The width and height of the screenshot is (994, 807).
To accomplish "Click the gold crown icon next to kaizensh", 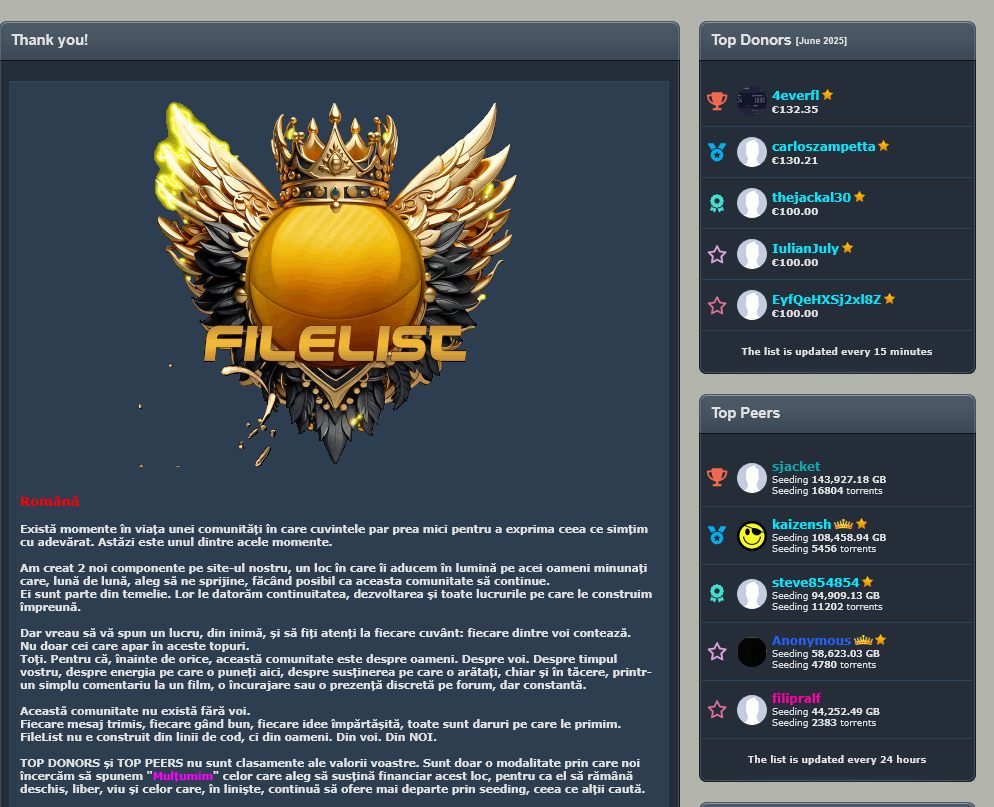I will coord(843,524).
